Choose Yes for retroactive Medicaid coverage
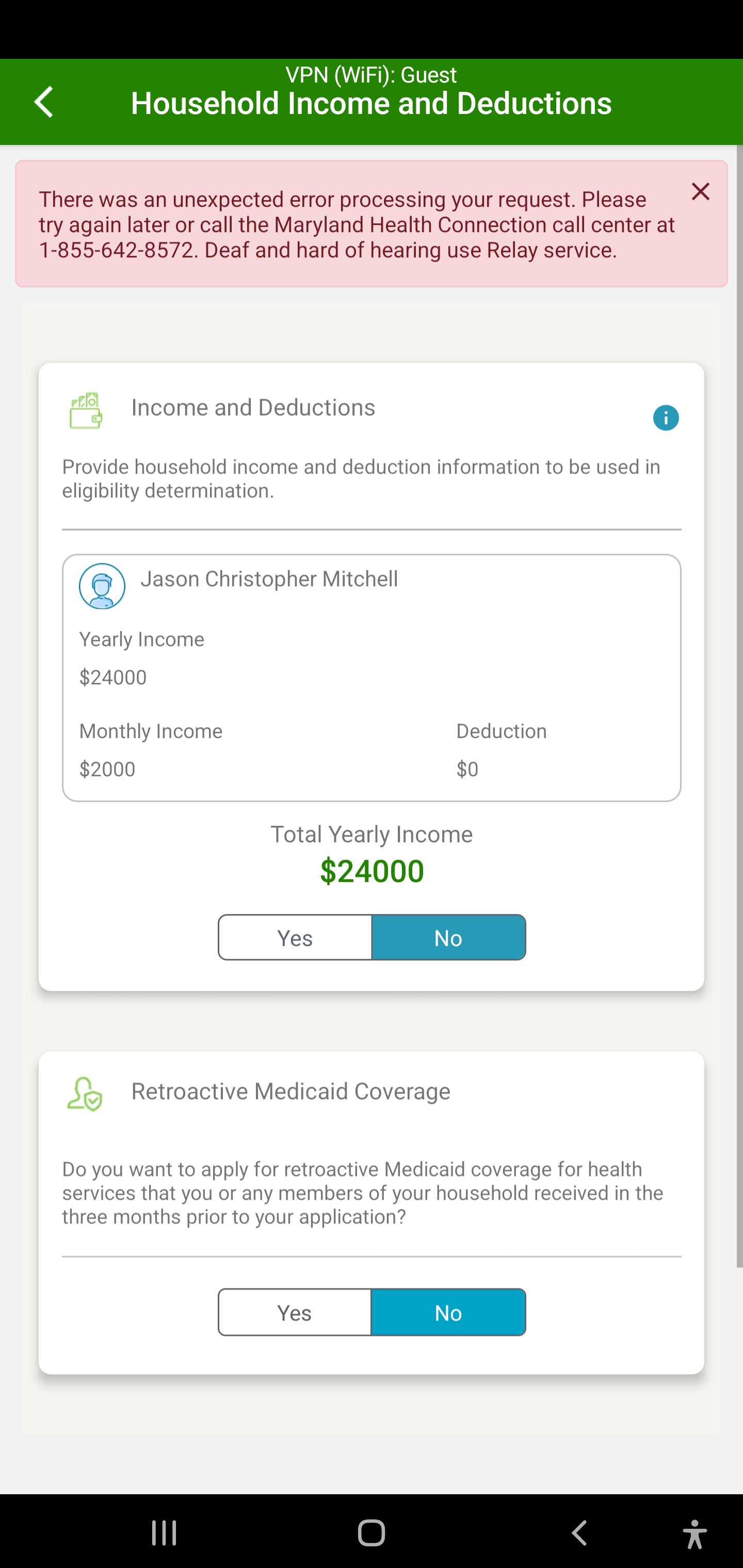This screenshot has height=1568, width=743. point(295,1312)
